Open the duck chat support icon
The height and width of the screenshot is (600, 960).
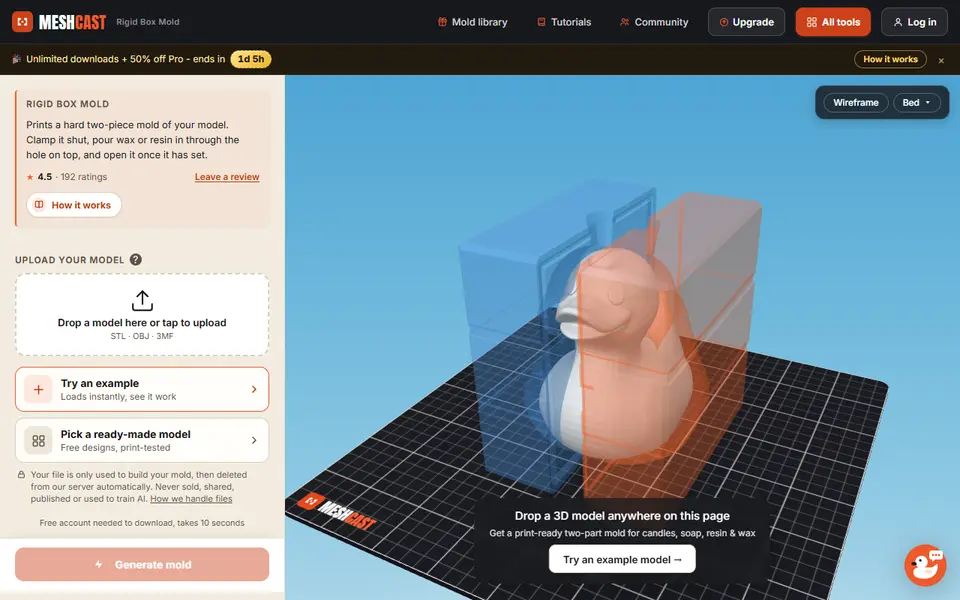[x=925, y=565]
